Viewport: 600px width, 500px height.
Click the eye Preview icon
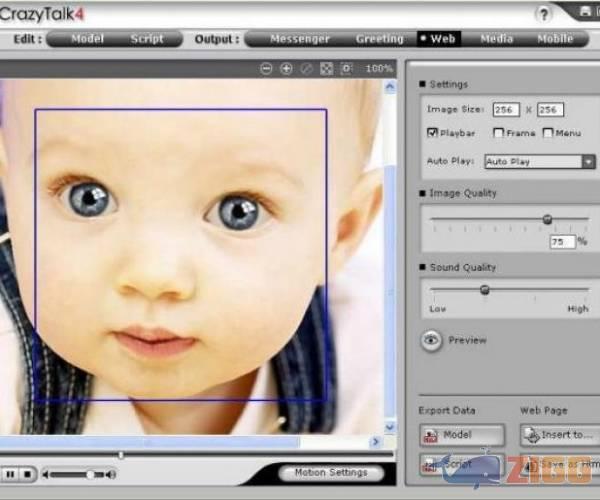pos(431,341)
